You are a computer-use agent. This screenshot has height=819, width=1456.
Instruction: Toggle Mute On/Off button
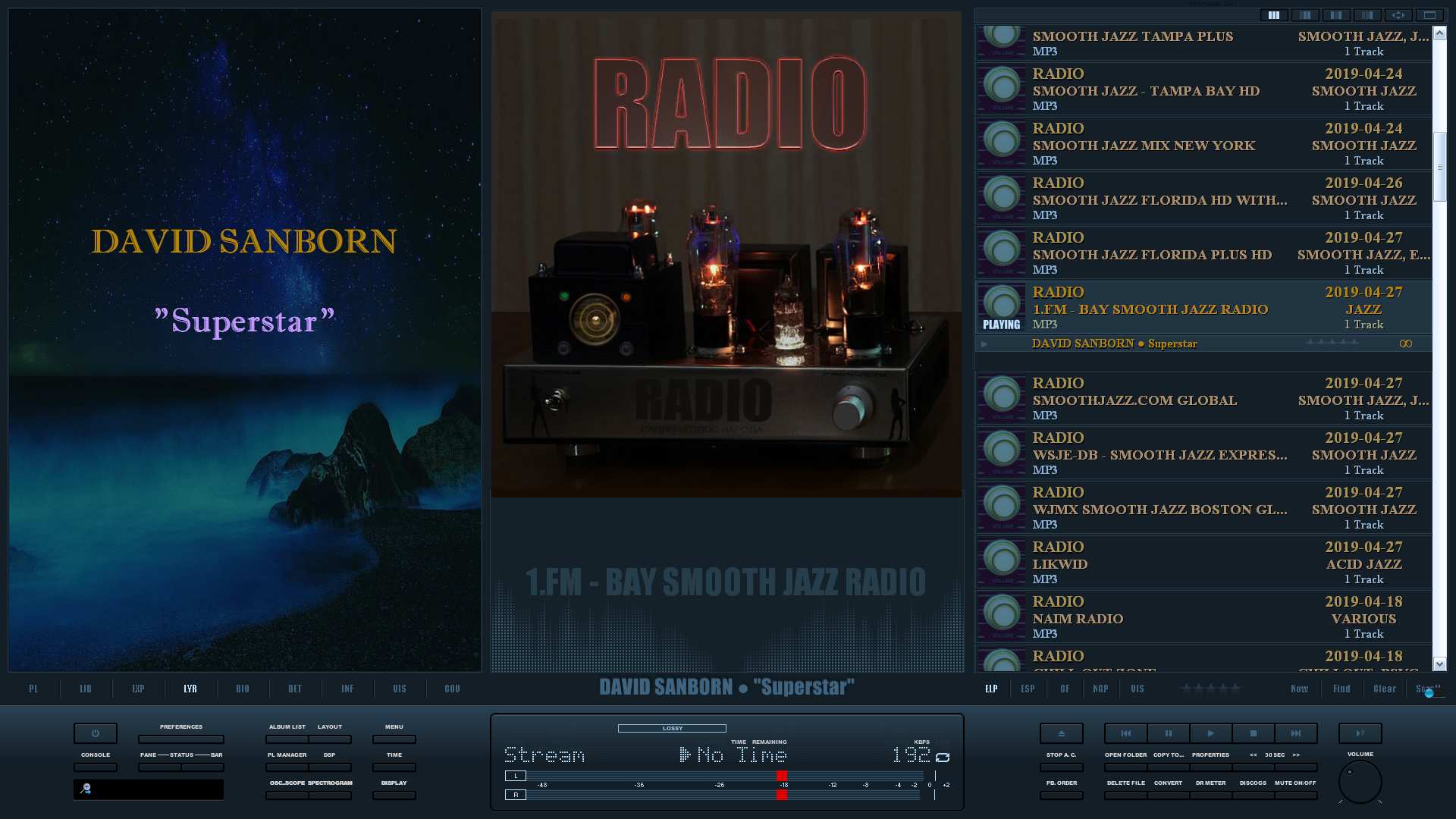pyautogui.click(x=1295, y=795)
